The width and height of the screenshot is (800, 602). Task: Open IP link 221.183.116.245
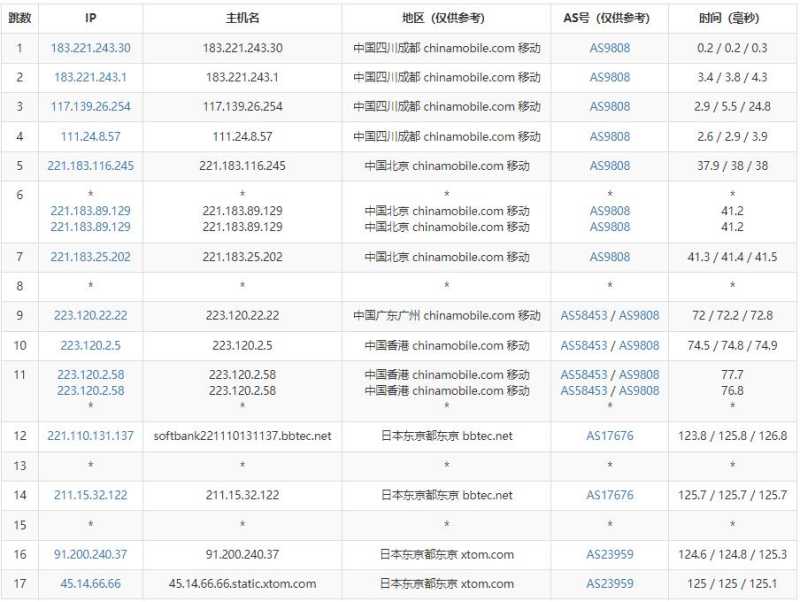[90, 165]
